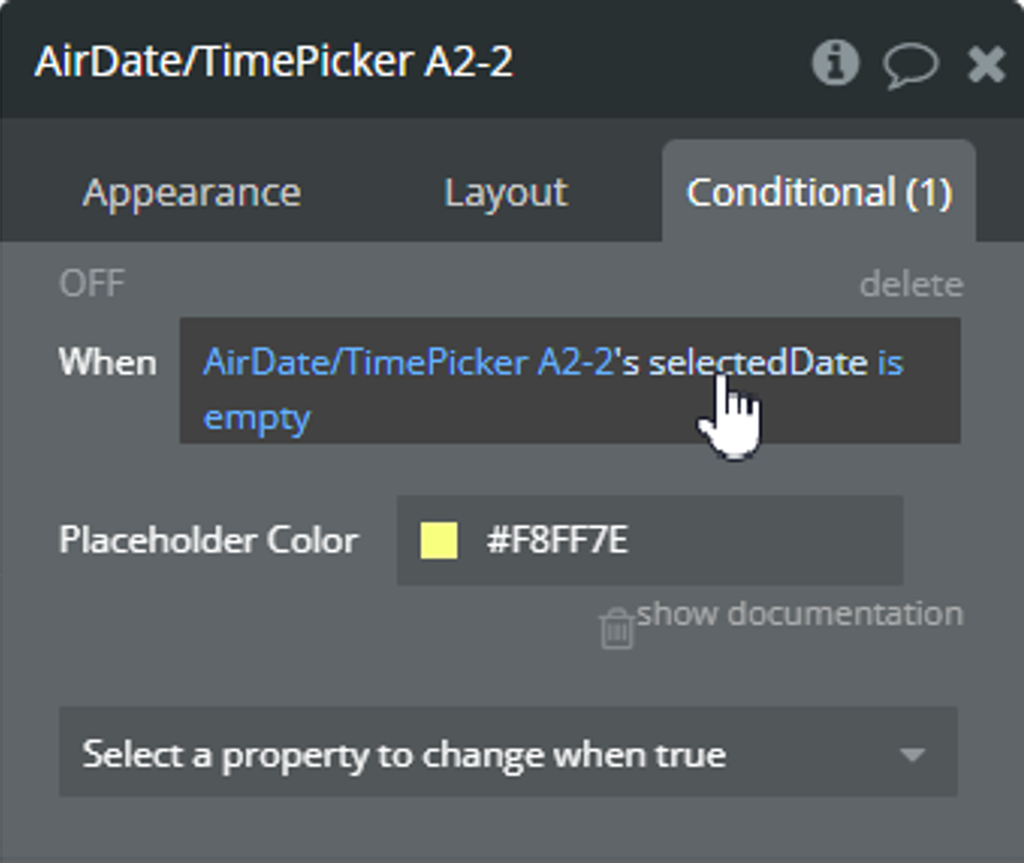The image size is (1024, 863).
Task: Switch to the Layout tab
Action: point(506,193)
